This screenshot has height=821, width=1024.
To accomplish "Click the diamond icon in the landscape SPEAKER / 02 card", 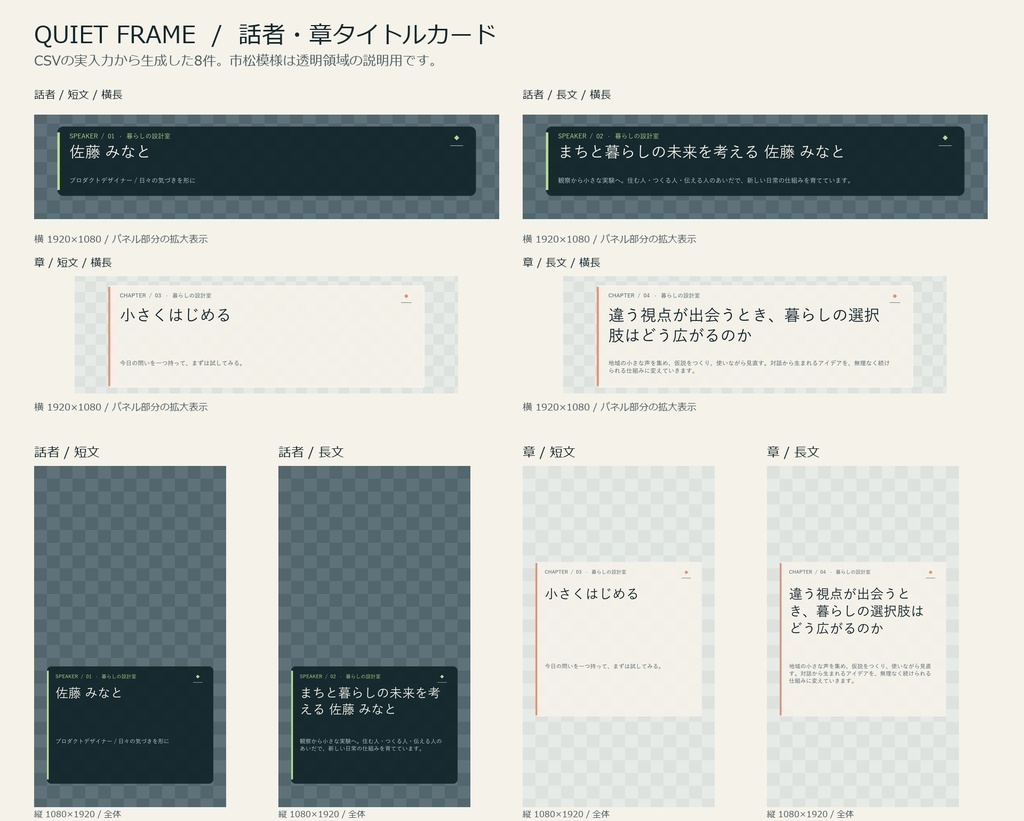I will [945, 138].
